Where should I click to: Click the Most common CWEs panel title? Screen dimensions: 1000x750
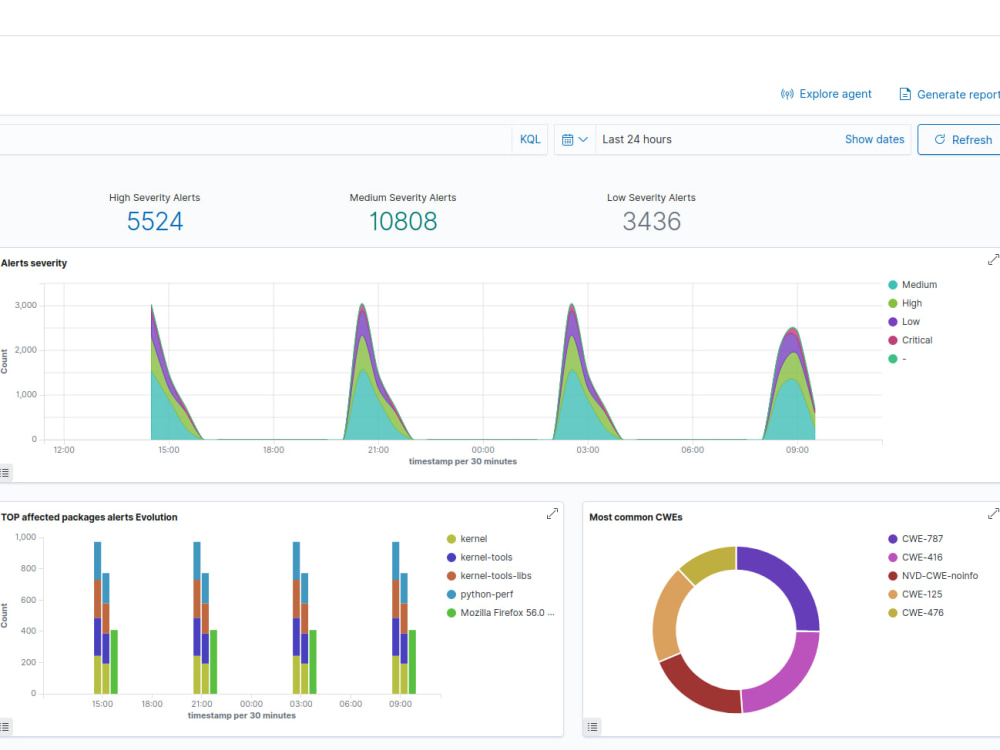pyautogui.click(x=636, y=517)
